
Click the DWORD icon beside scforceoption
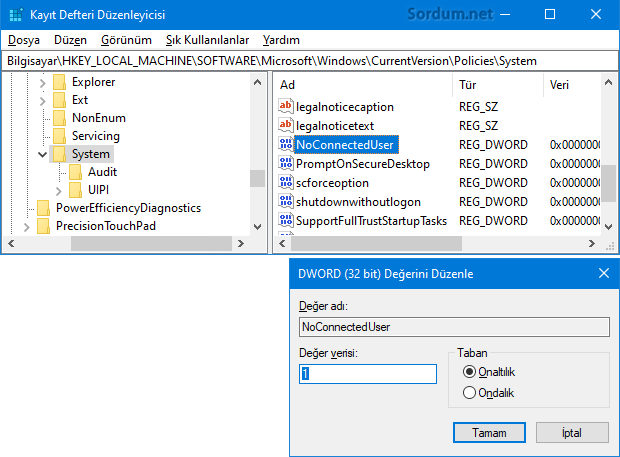click(x=285, y=182)
